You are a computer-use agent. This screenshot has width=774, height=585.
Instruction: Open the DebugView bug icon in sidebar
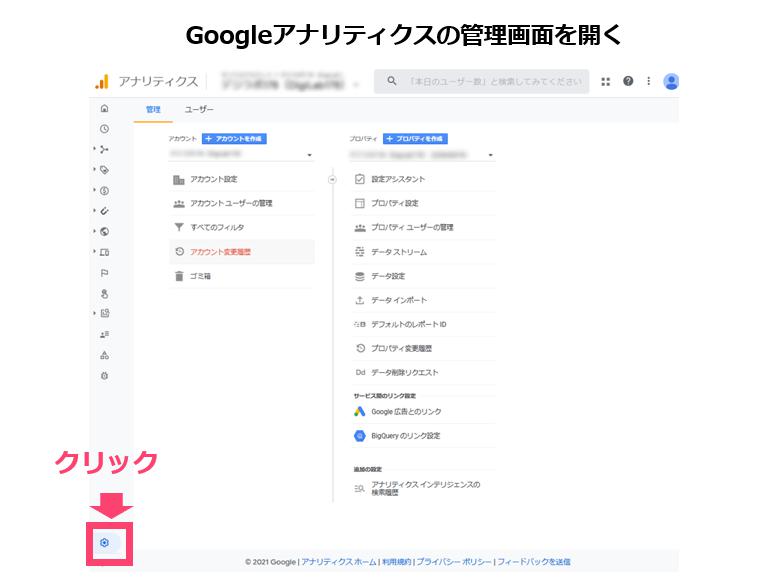[x=104, y=376]
